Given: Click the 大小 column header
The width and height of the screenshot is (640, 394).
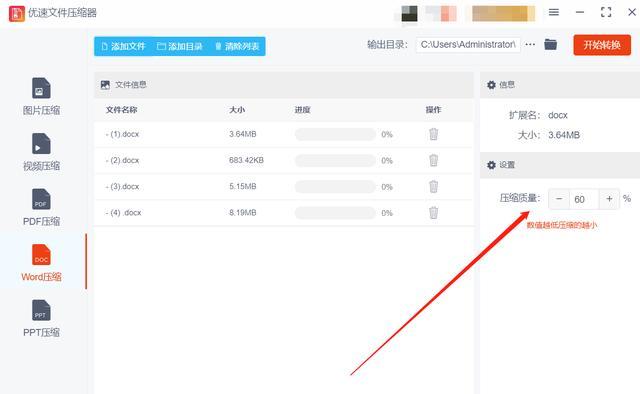Looking at the screenshot, I should [x=237, y=109].
